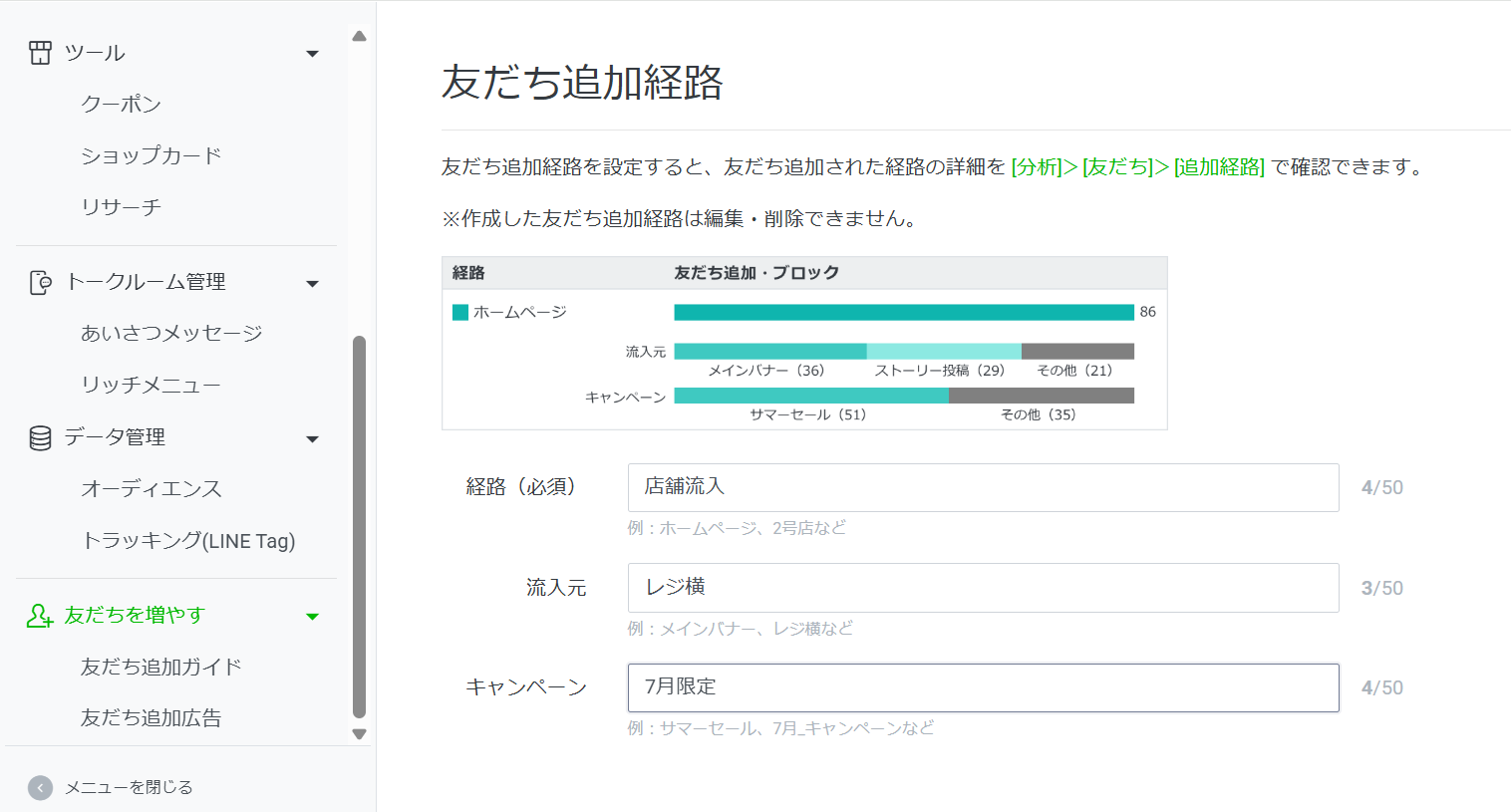Collapse the トークルーム管理 section arrow
This screenshot has height=812, width=1511.
[312, 284]
